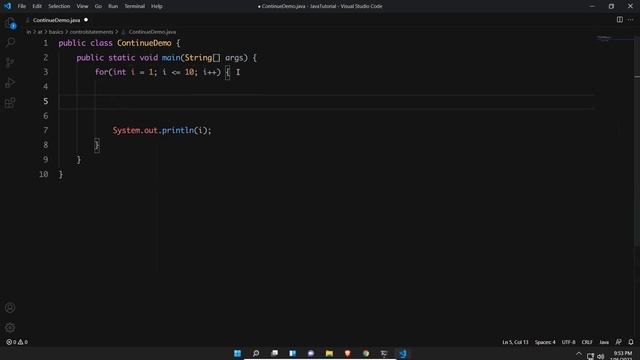Image resolution: width=640 pixels, height=360 pixels.
Task: Click line number 10 in the gutter
Action: [x=44, y=174]
